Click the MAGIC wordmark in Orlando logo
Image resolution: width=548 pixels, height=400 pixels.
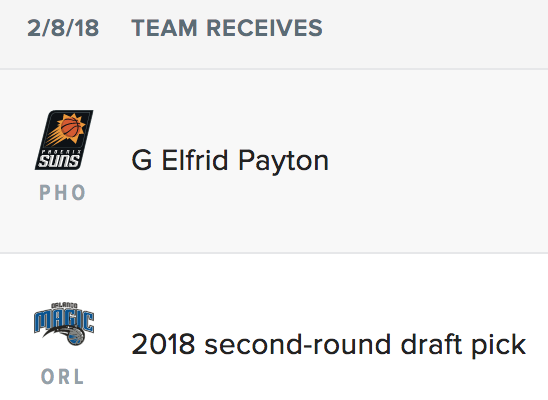pyautogui.click(x=64, y=321)
